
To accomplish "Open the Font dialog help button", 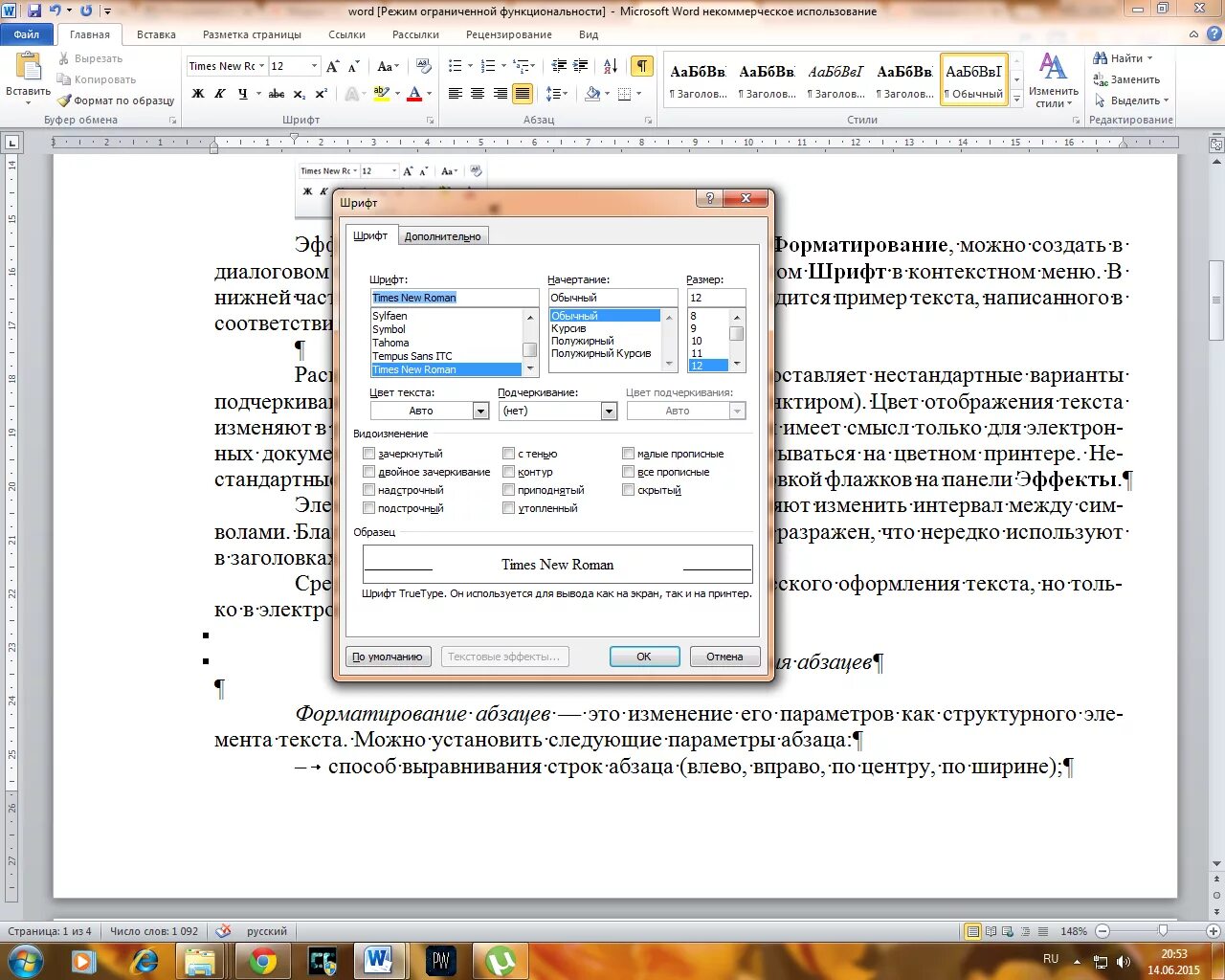I will [x=709, y=199].
